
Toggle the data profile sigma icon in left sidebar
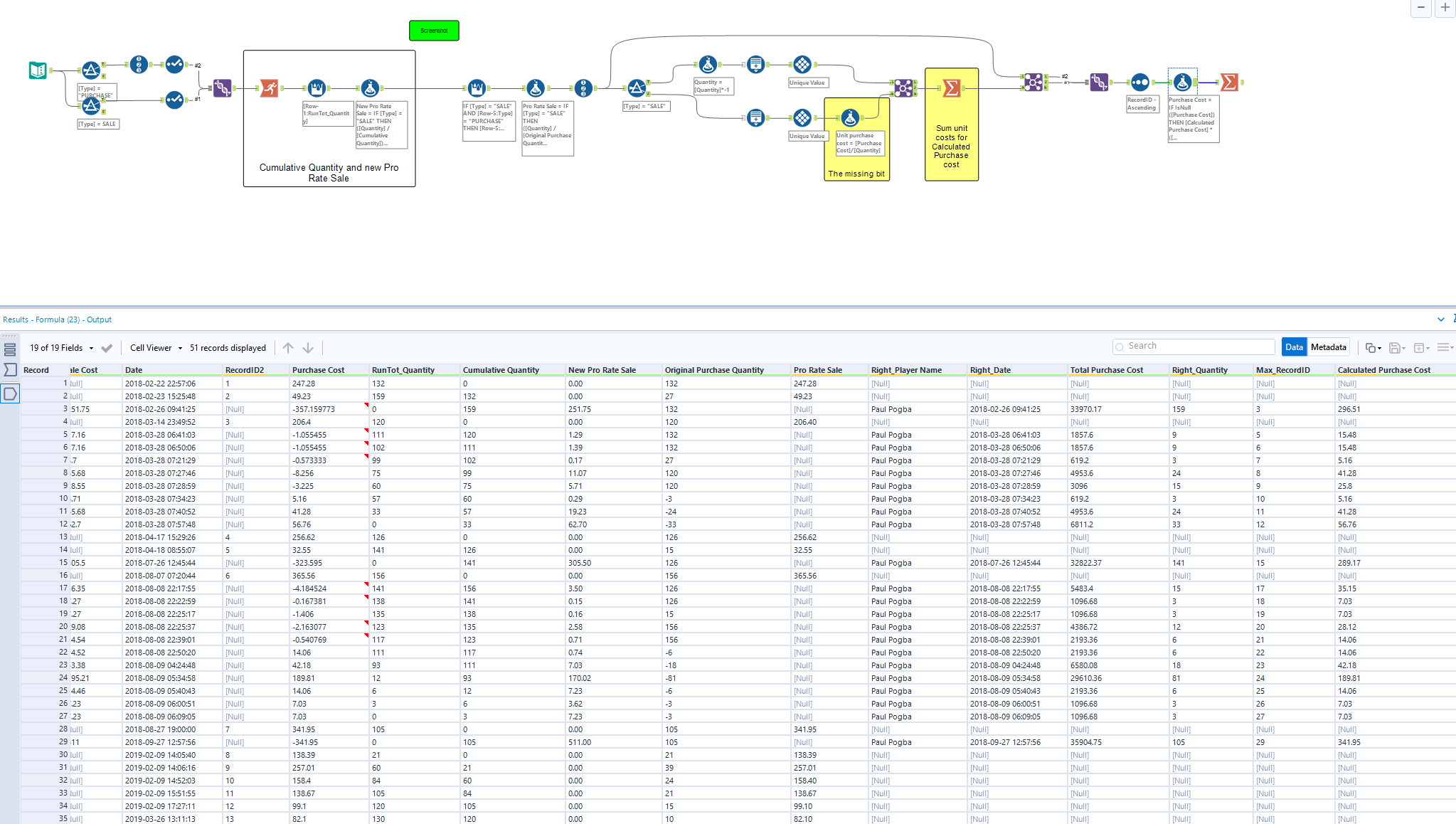point(10,369)
